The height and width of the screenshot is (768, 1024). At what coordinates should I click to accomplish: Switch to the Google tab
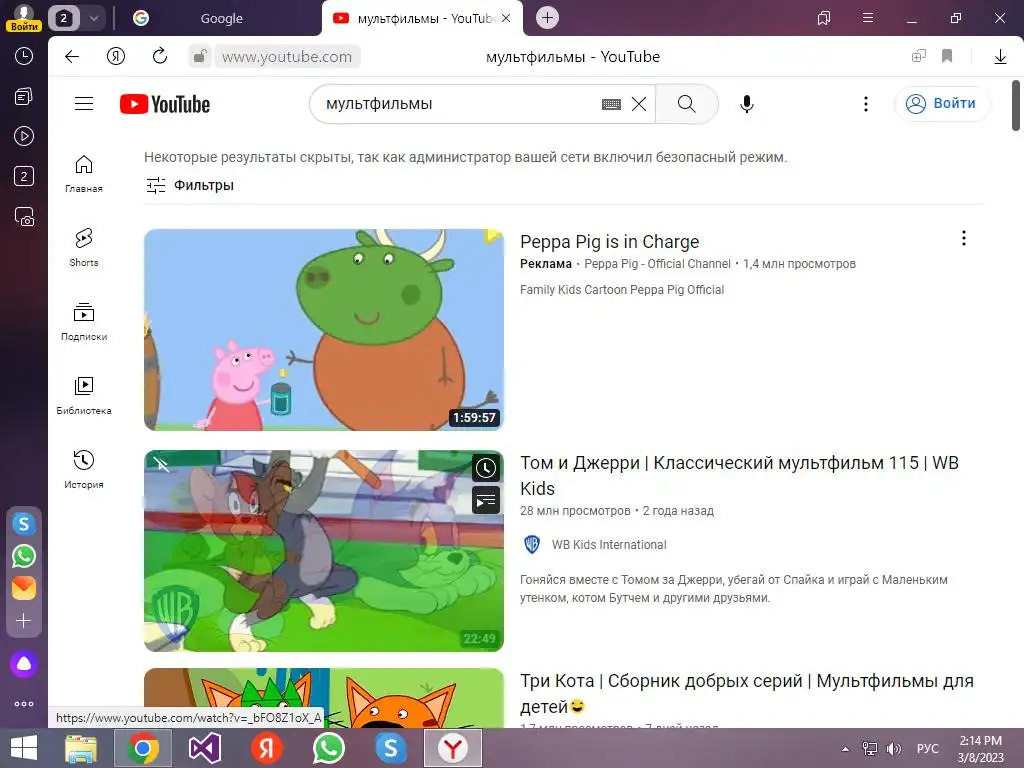[x=221, y=18]
